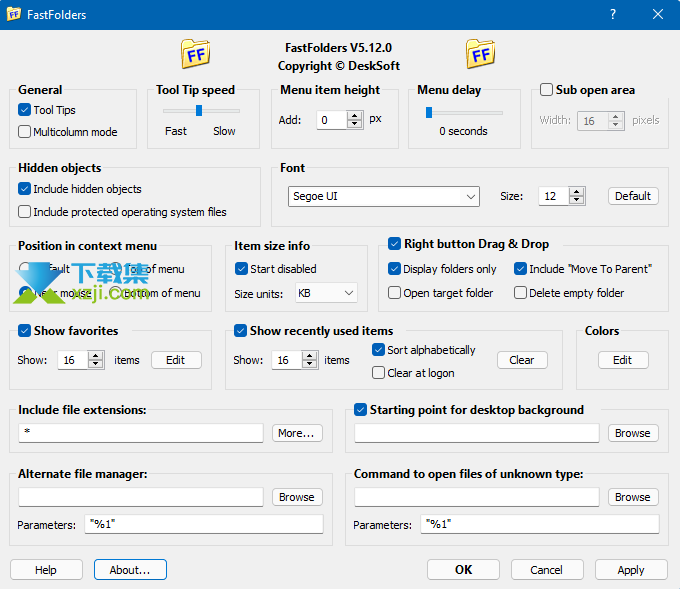Increase Menu item height Add value
The height and width of the screenshot is (589, 680).
point(355,115)
